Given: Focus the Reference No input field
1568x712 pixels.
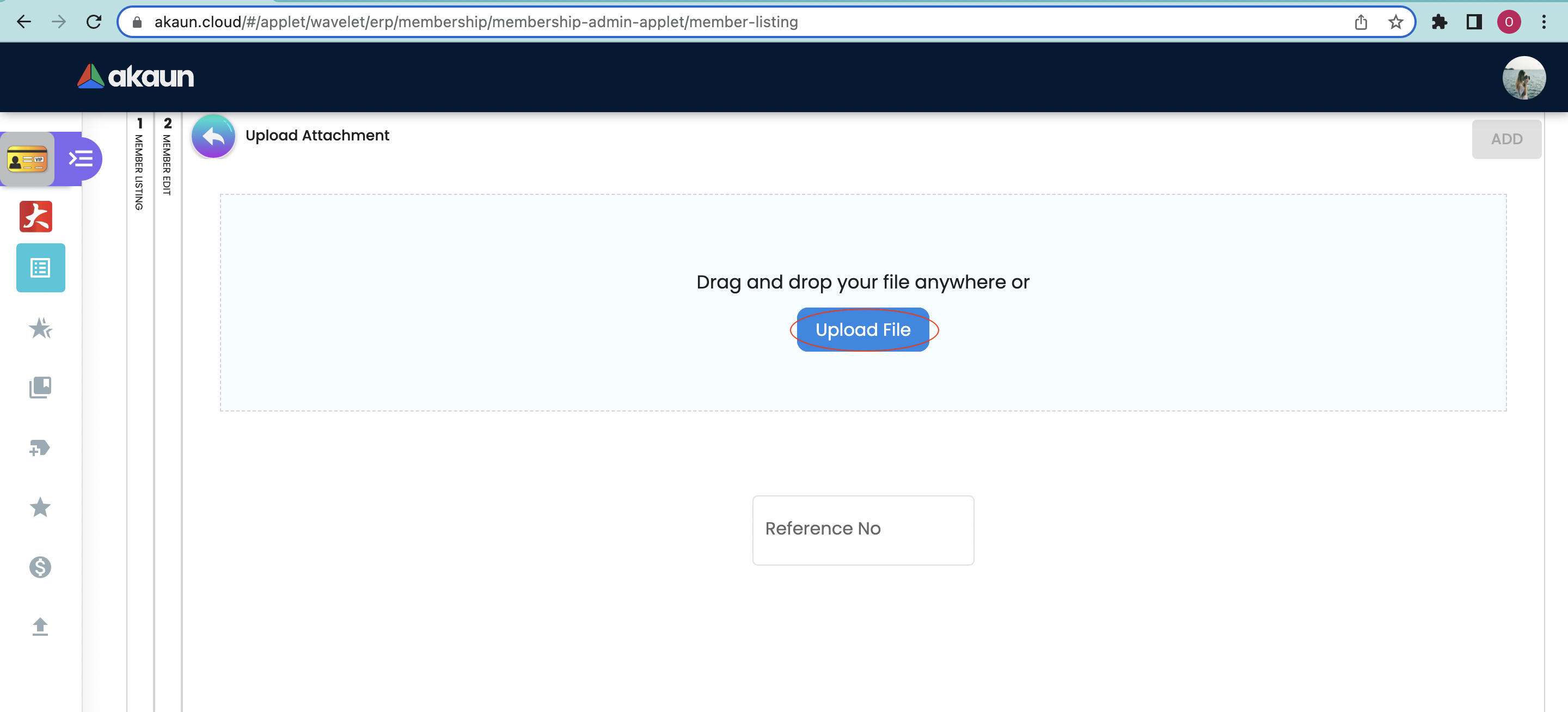Looking at the screenshot, I should coord(862,530).
